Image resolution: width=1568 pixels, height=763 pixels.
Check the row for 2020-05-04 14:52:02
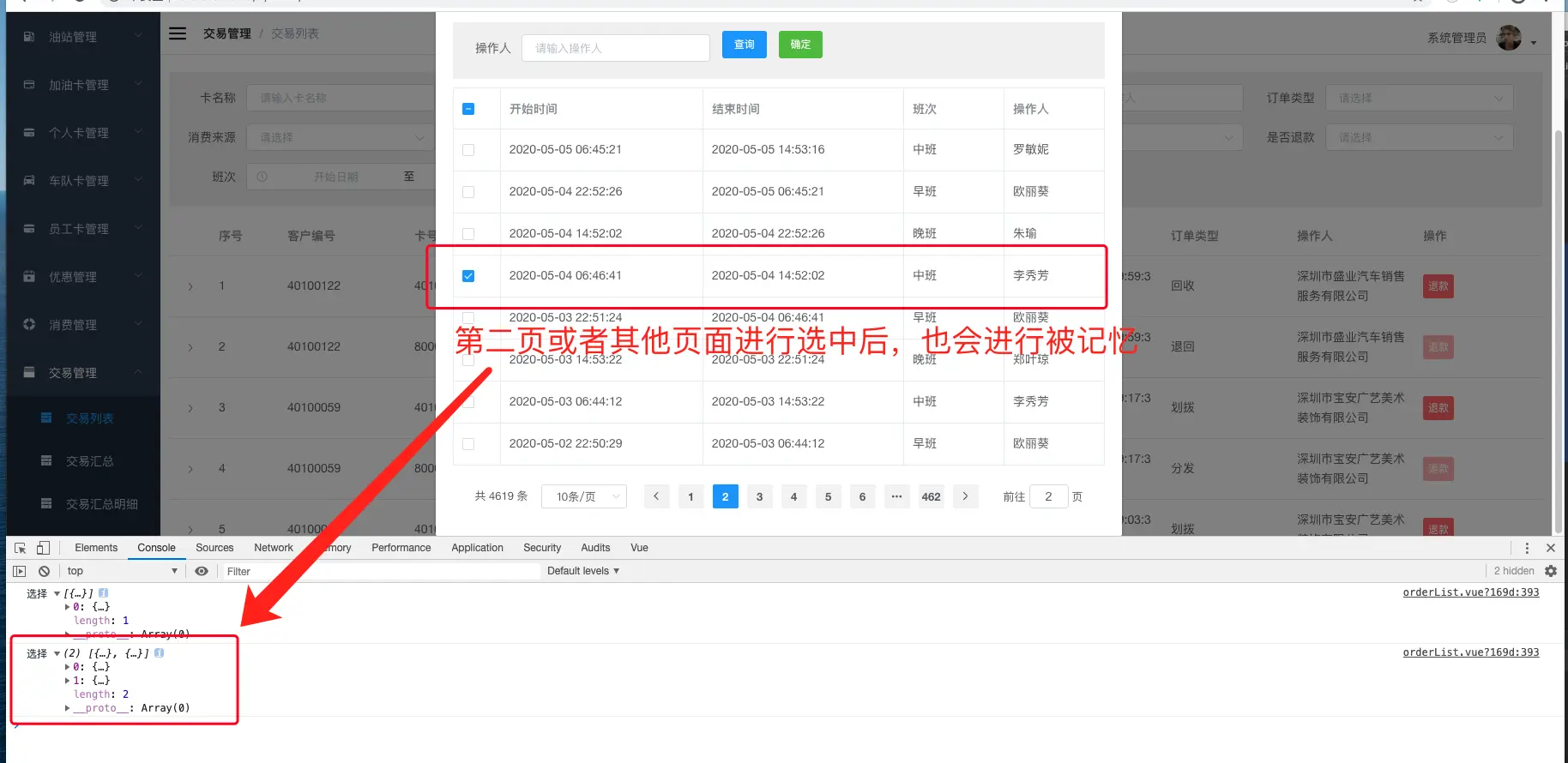pyautogui.click(x=468, y=233)
